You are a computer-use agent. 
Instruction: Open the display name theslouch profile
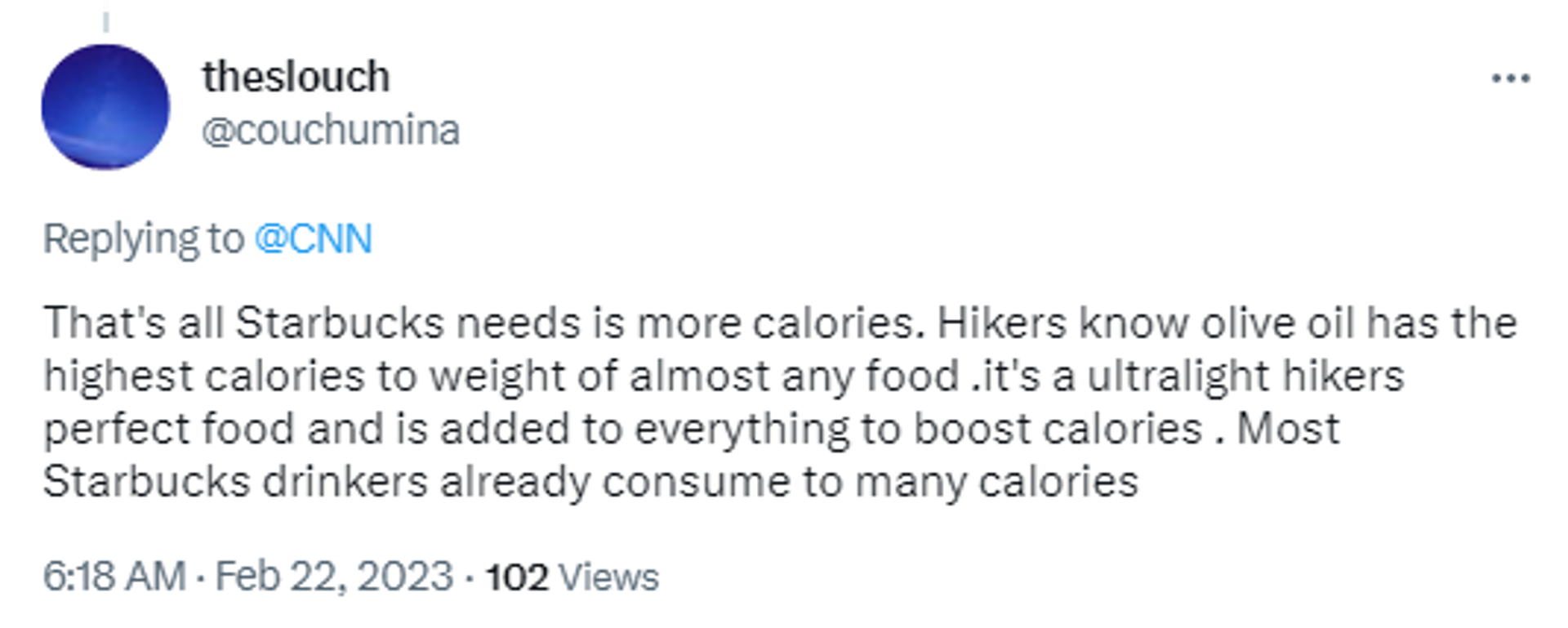(x=296, y=77)
